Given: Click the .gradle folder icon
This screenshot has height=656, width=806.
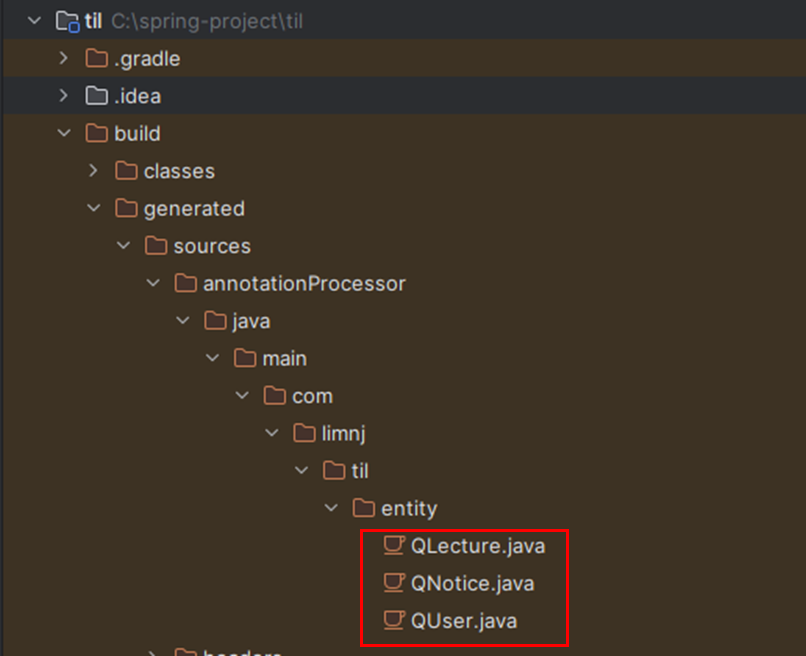Looking at the screenshot, I should (x=97, y=58).
